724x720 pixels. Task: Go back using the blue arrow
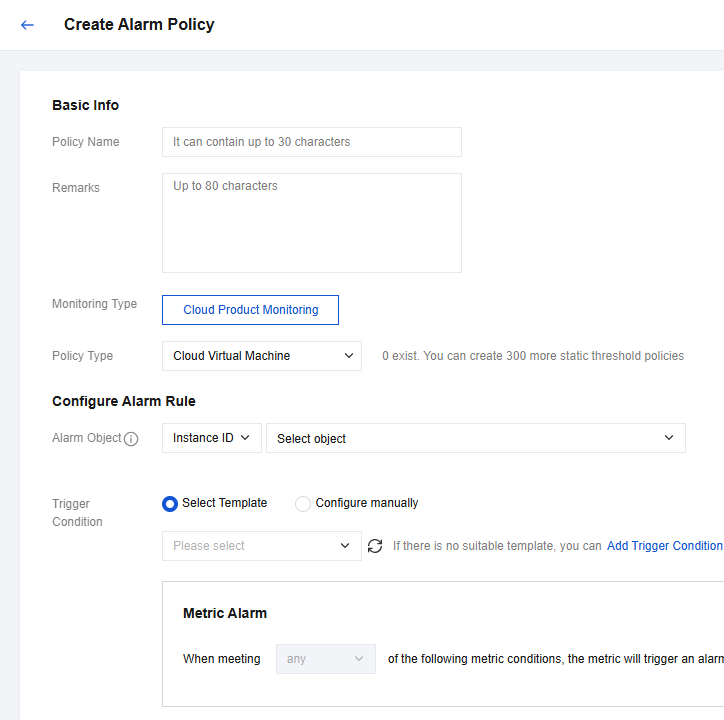pos(27,25)
